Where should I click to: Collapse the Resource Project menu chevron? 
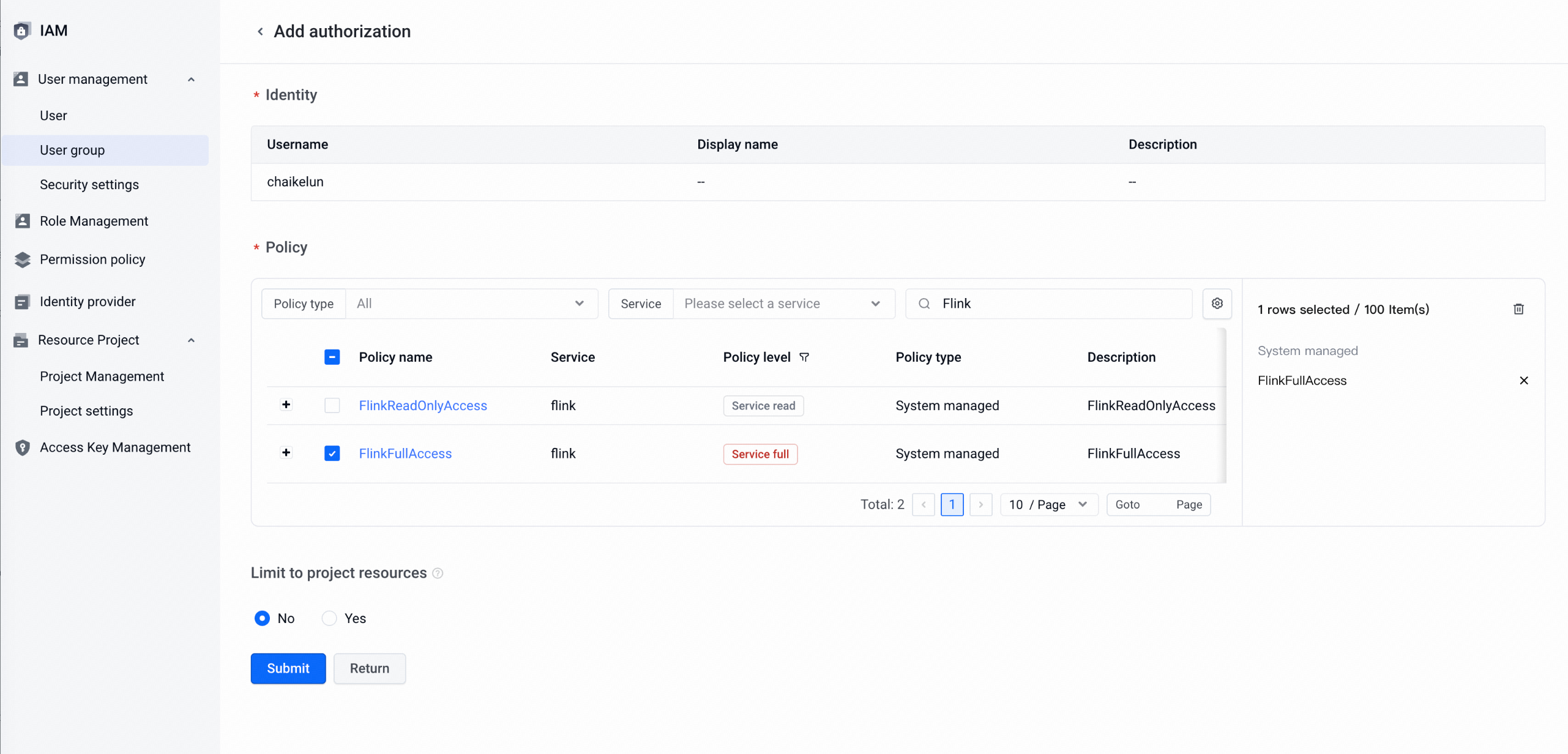pos(191,340)
